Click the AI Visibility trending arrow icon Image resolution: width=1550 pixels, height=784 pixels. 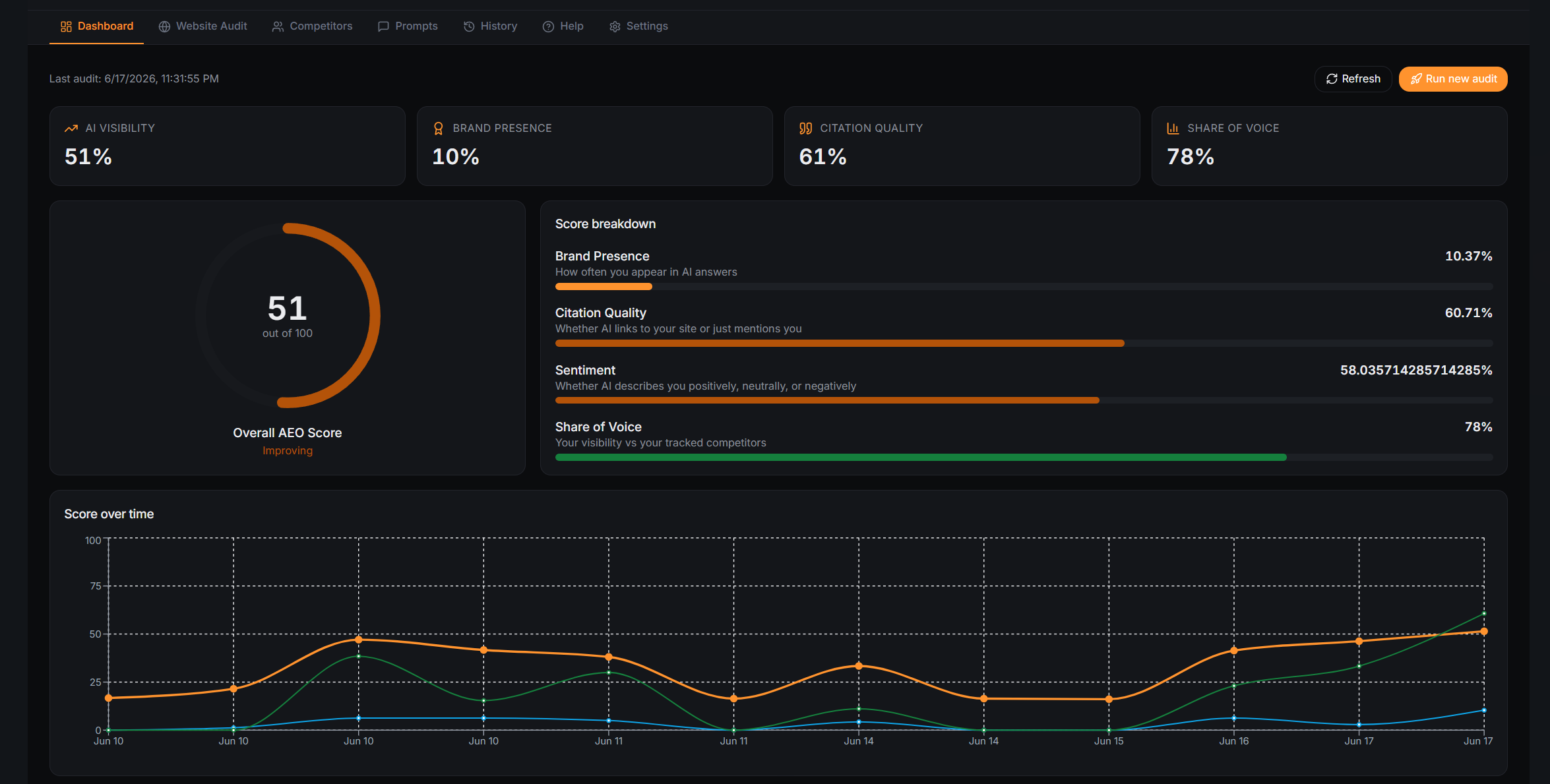[71, 129]
